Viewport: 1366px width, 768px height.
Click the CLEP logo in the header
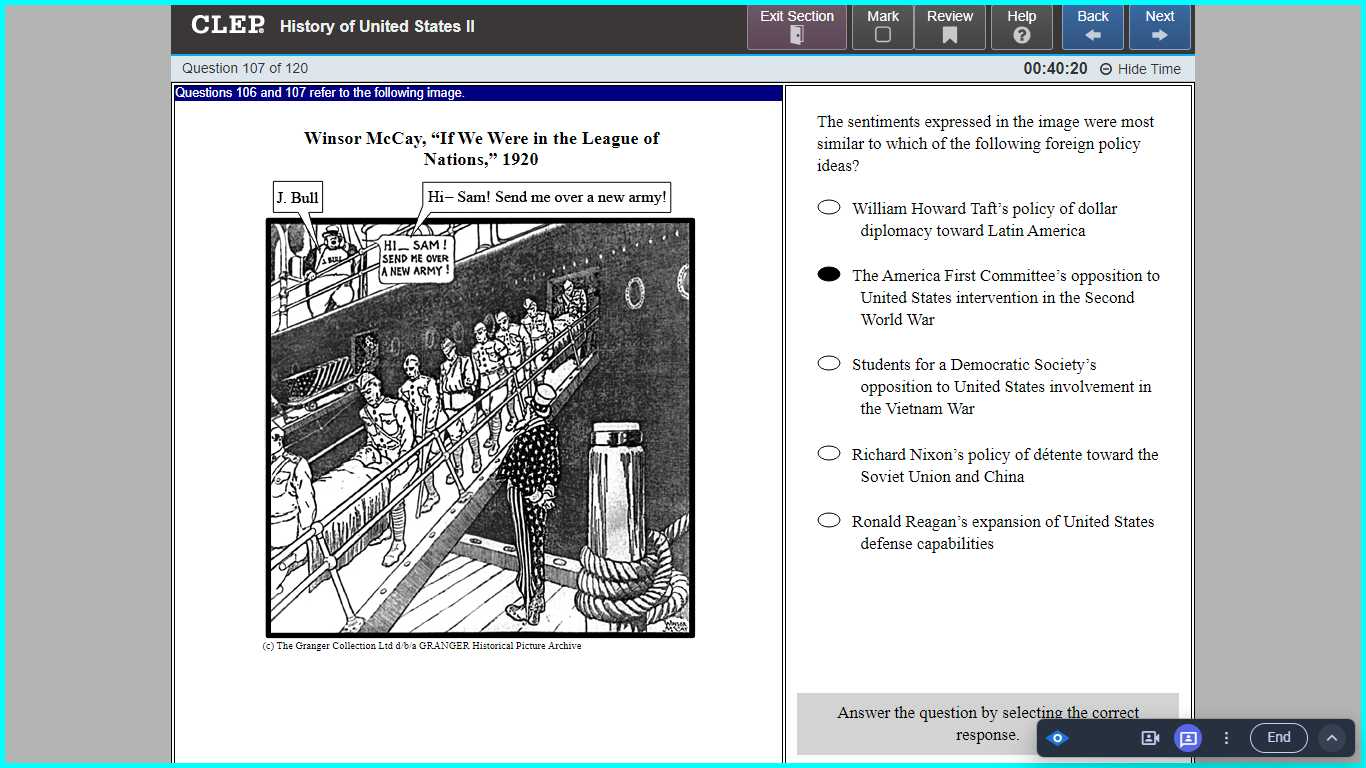click(x=227, y=26)
